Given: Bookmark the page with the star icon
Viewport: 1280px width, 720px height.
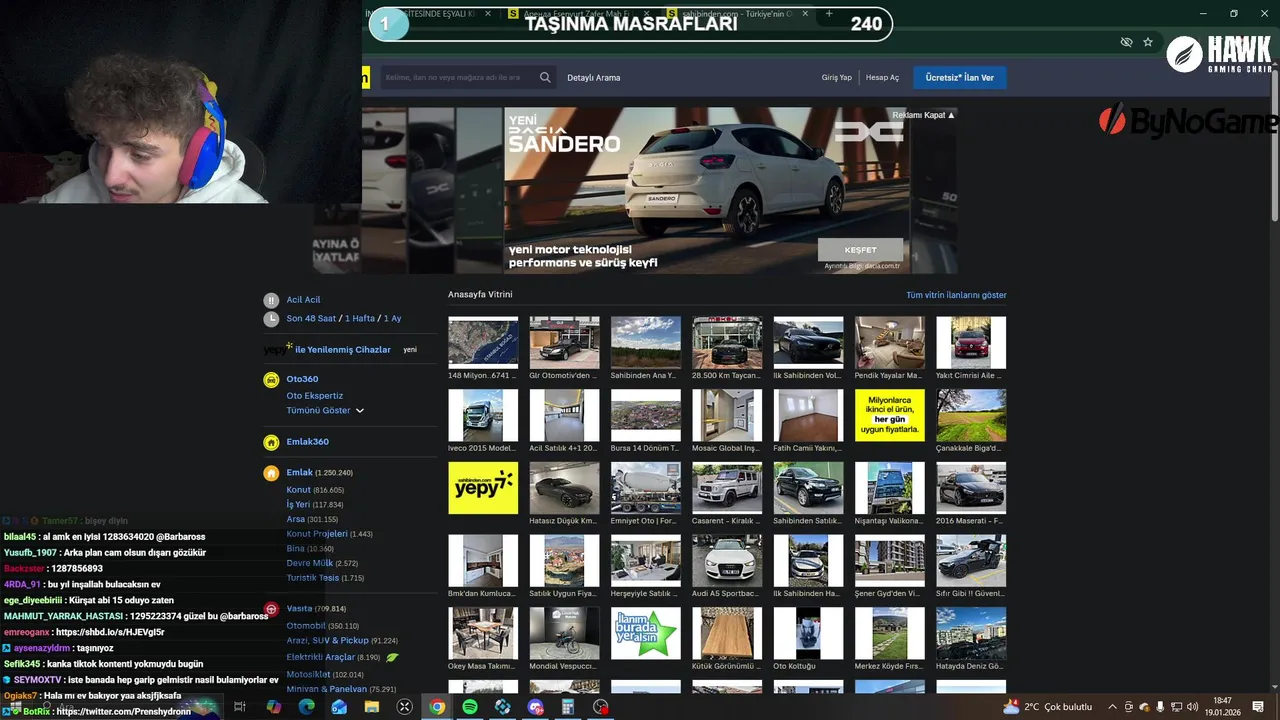Looking at the screenshot, I should point(1148,42).
